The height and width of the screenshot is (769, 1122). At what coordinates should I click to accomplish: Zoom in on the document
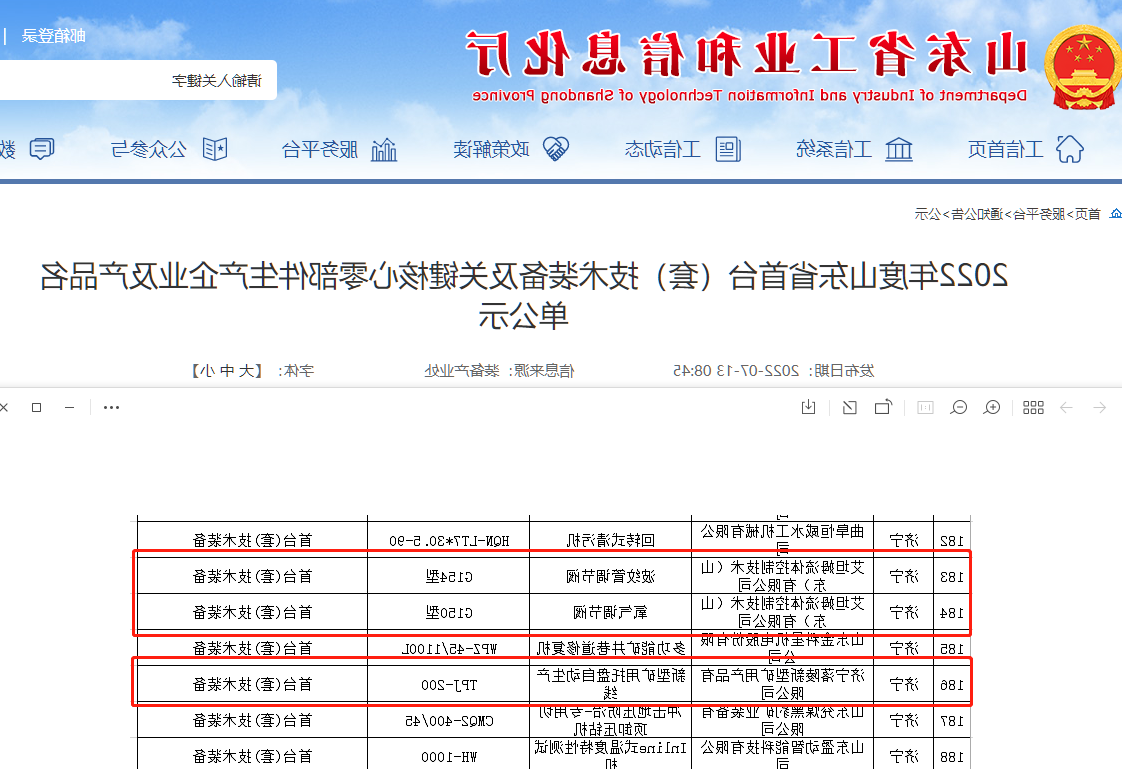[992, 407]
